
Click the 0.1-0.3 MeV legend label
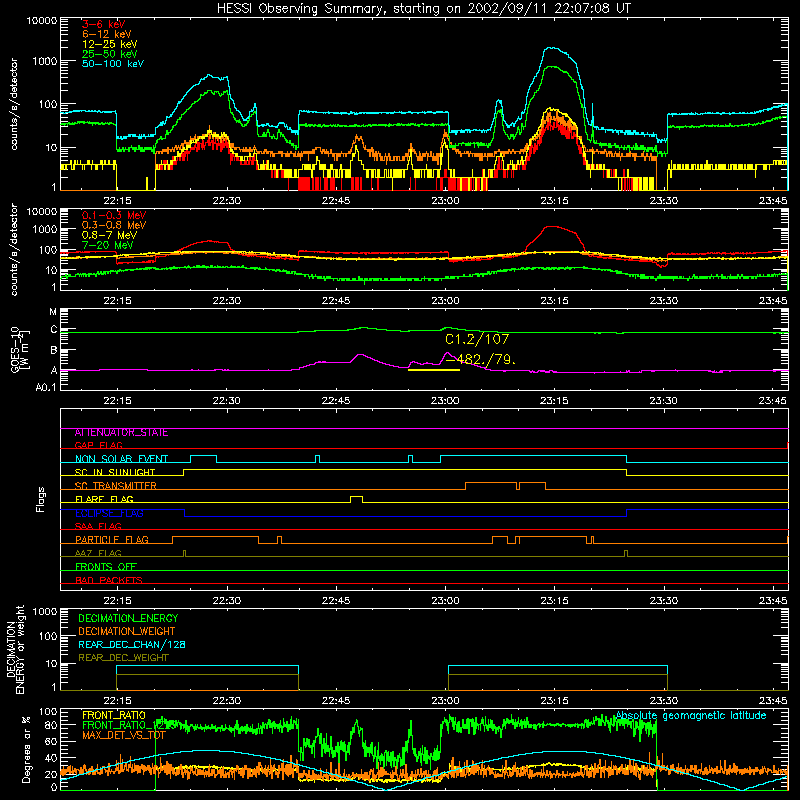pyautogui.click(x=114, y=215)
